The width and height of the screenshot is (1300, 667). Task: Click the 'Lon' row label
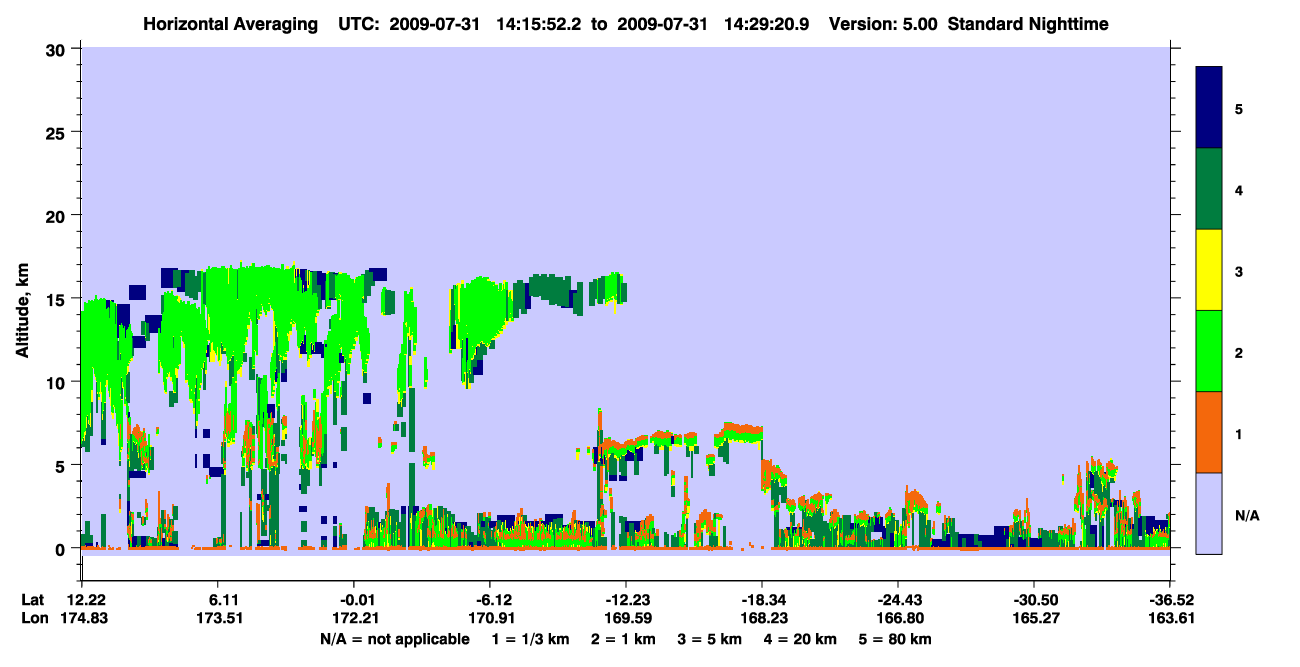pos(34,618)
